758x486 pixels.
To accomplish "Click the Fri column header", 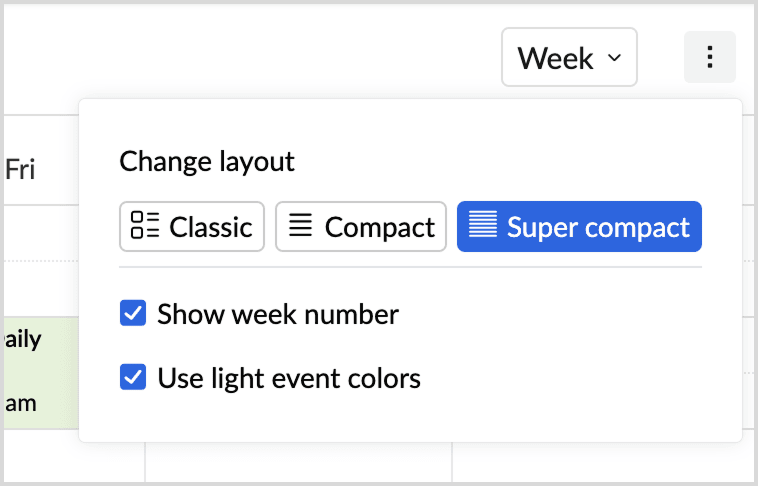I will point(20,170).
